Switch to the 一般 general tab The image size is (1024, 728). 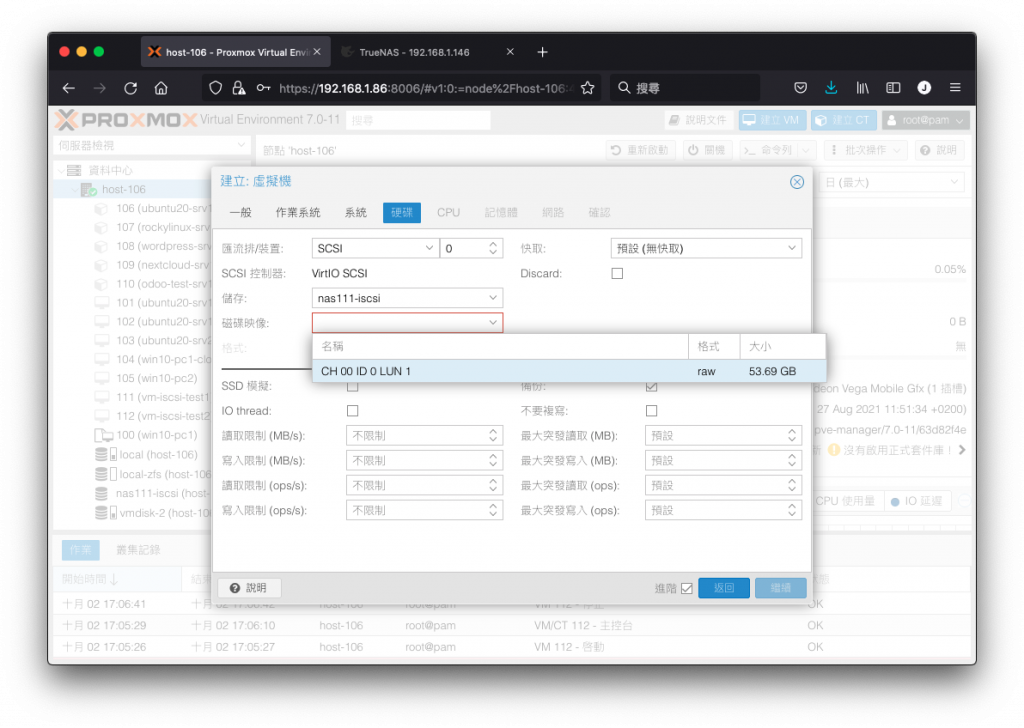240,213
